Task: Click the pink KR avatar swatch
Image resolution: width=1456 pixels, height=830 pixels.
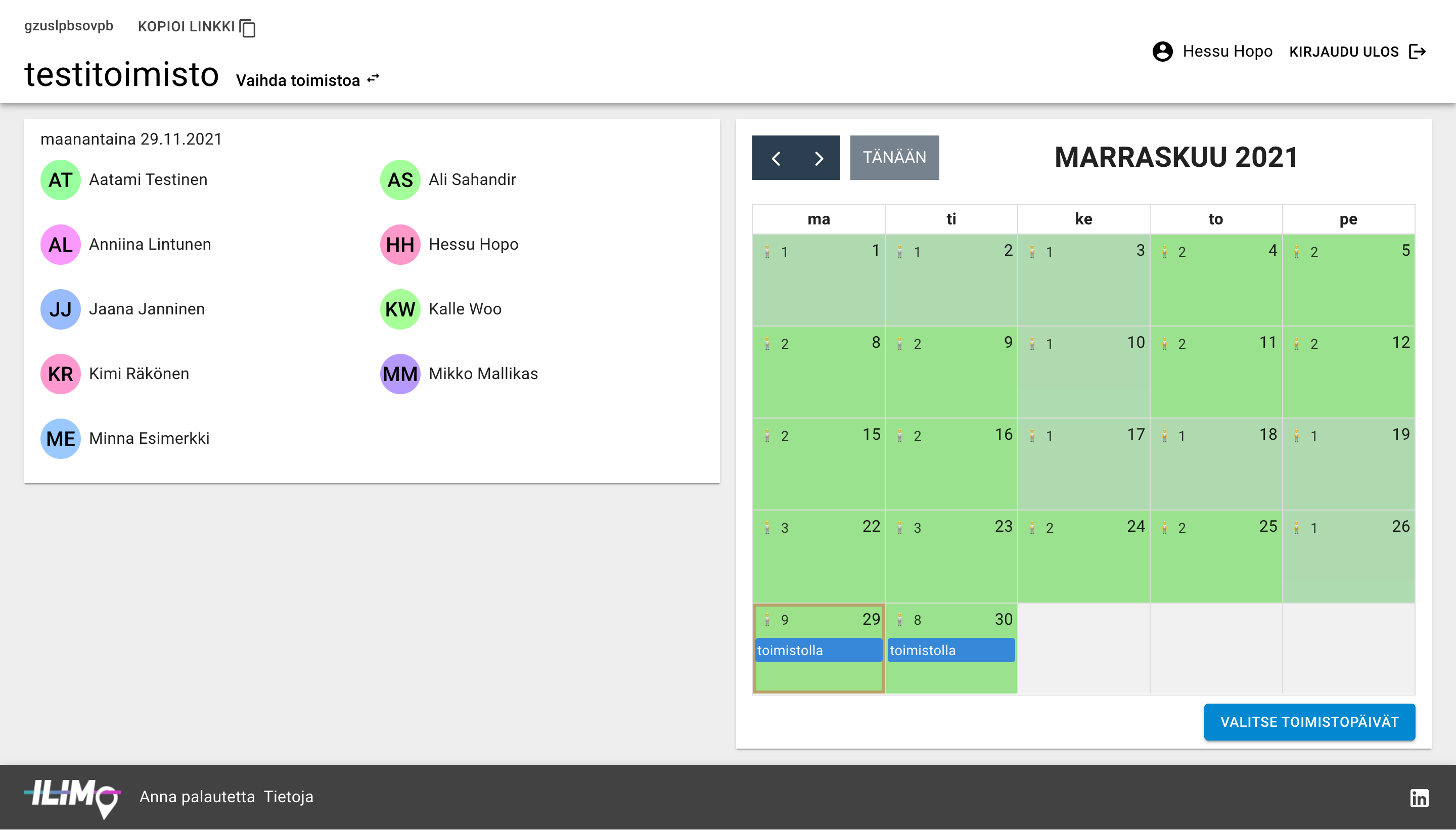Action: tap(61, 374)
